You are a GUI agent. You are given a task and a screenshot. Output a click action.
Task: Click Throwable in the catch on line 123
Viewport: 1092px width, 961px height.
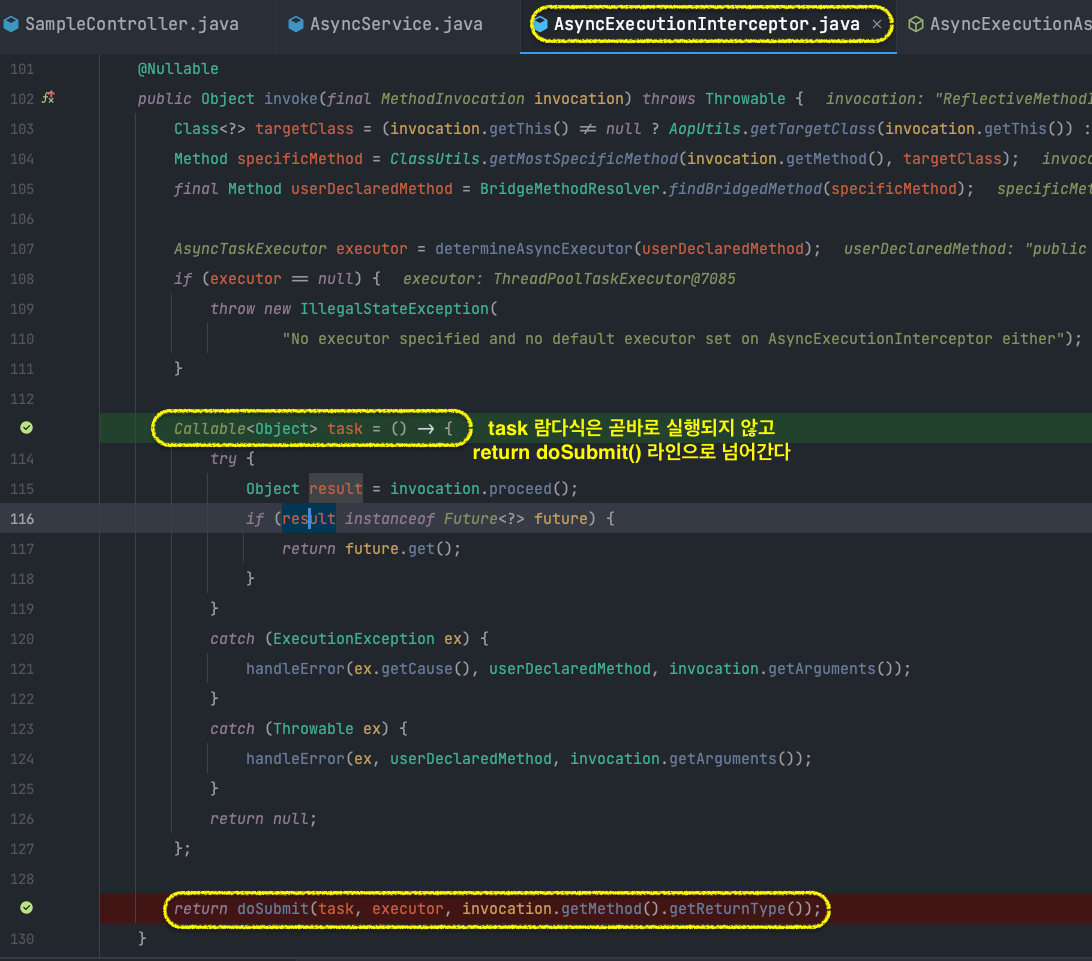(313, 728)
